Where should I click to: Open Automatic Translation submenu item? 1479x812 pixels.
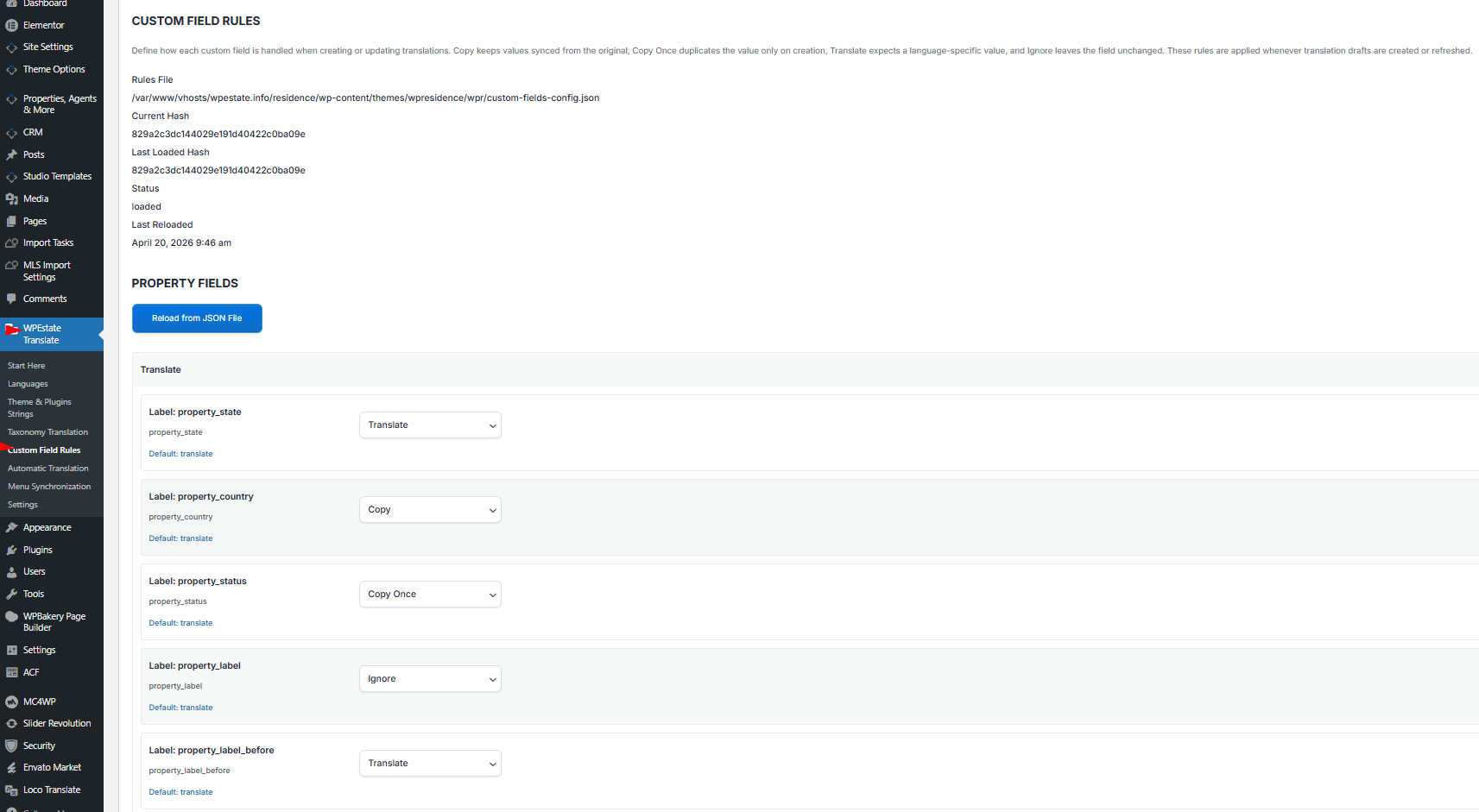pyautogui.click(x=48, y=469)
